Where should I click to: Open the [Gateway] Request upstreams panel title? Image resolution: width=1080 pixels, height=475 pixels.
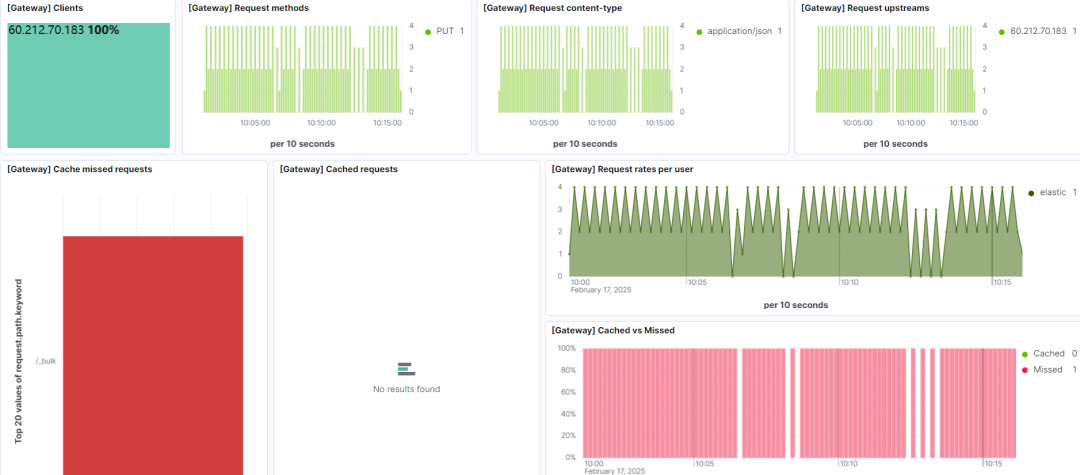pos(865,8)
